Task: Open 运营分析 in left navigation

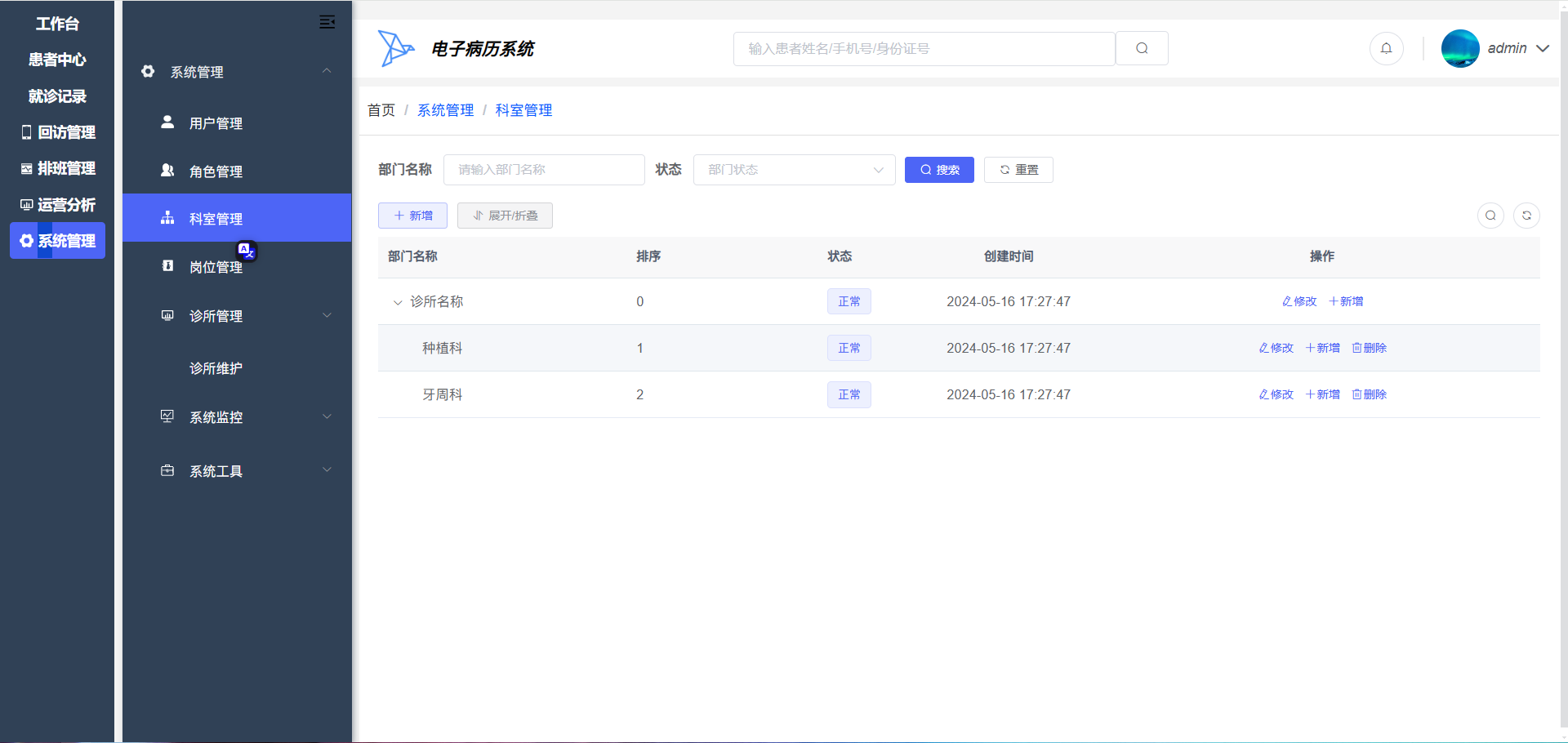Action: tap(57, 205)
